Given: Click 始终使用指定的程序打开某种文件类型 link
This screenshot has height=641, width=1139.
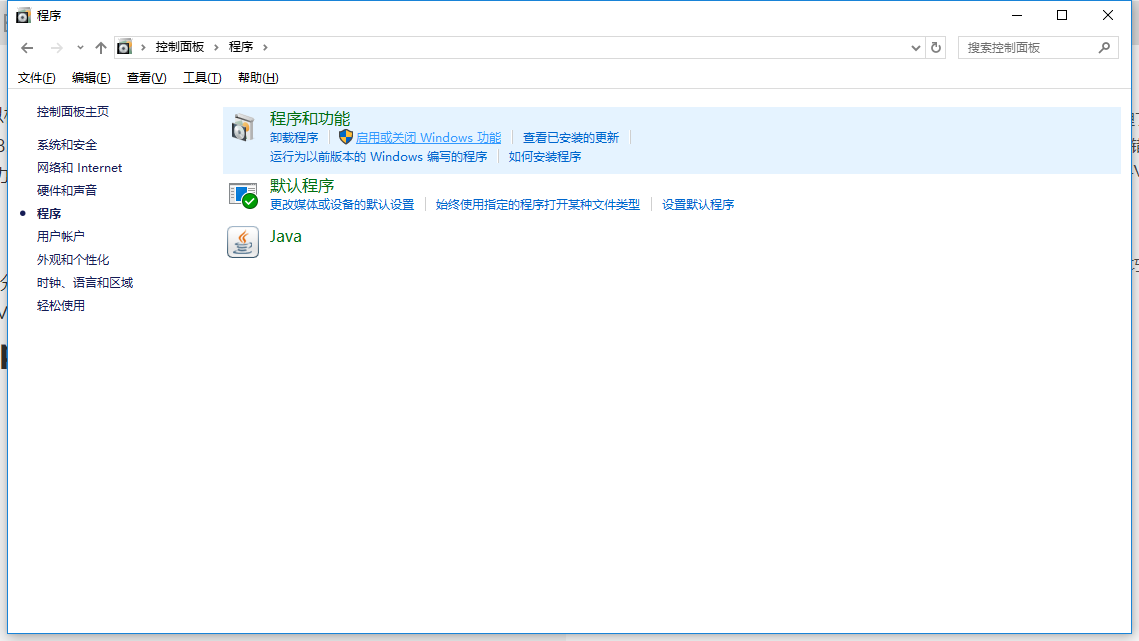Looking at the screenshot, I should [x=538, y=204].
